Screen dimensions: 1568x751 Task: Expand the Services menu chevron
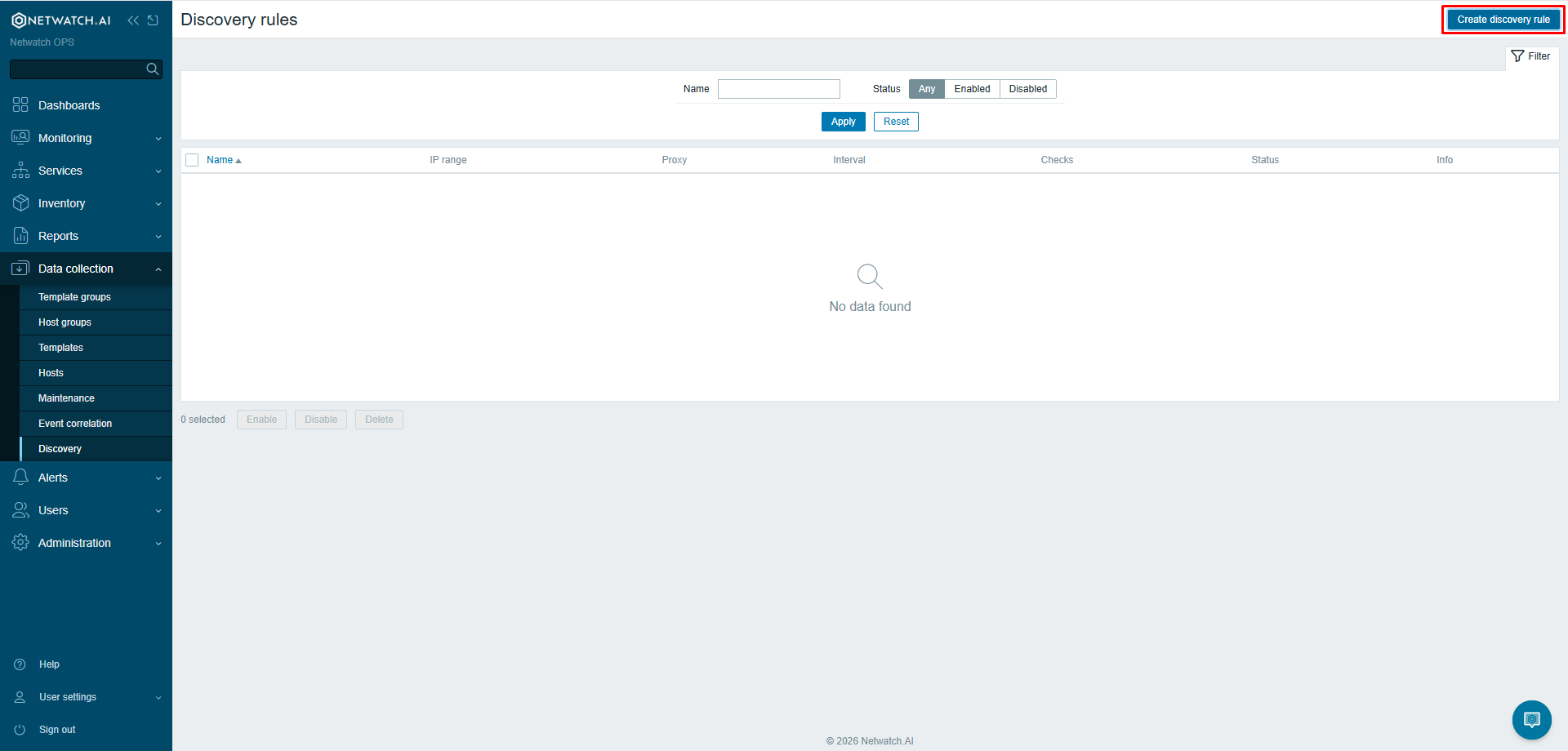tap(158, 171)
